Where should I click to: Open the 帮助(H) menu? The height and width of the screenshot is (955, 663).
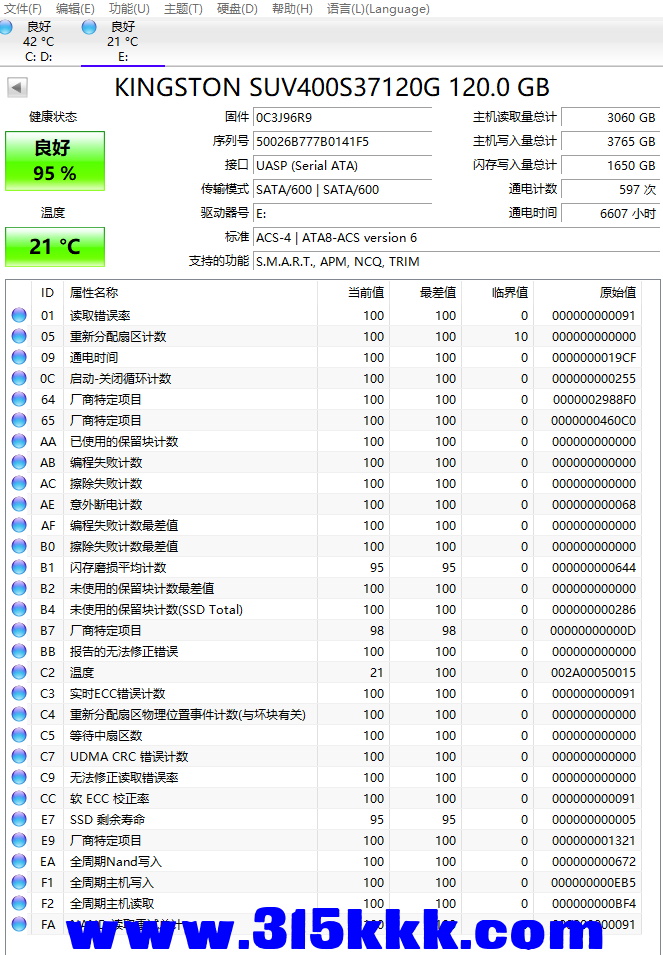tap(292, 9)
